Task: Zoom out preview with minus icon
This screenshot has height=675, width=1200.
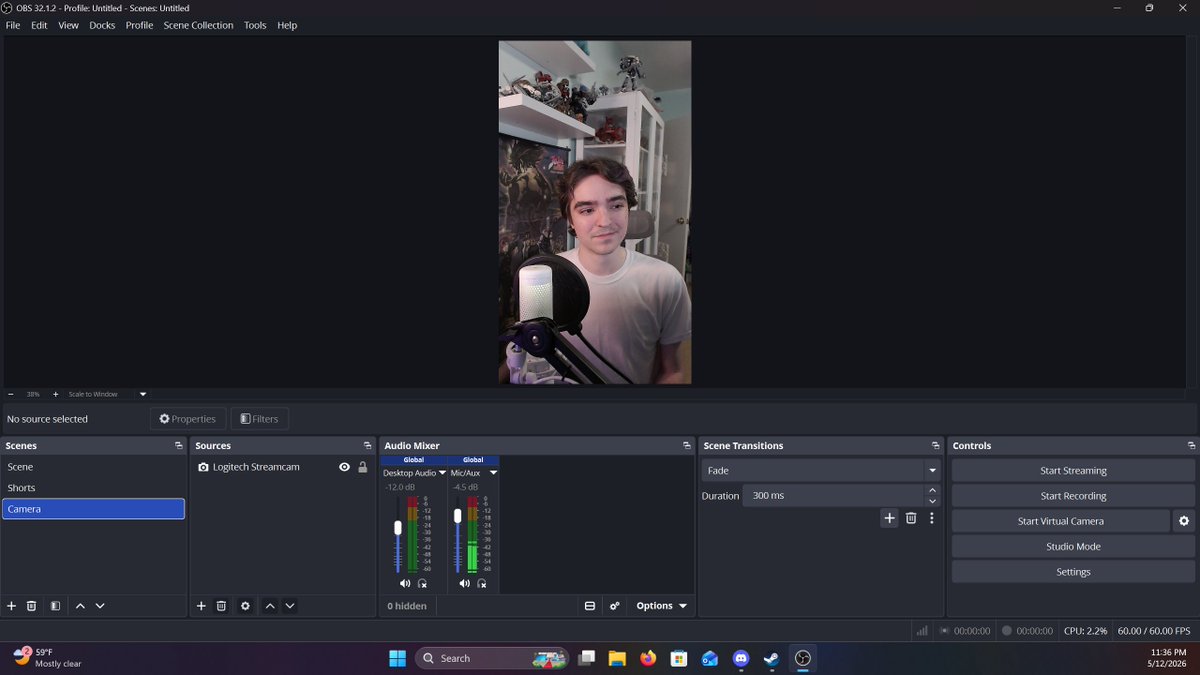Action: click(11, 394)
